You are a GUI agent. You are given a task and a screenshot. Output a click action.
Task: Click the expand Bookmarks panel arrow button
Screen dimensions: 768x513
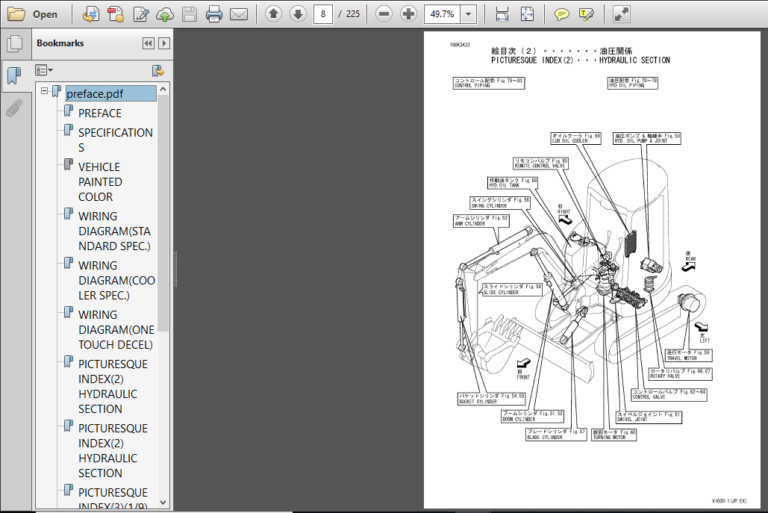click(x=164, y=44)
